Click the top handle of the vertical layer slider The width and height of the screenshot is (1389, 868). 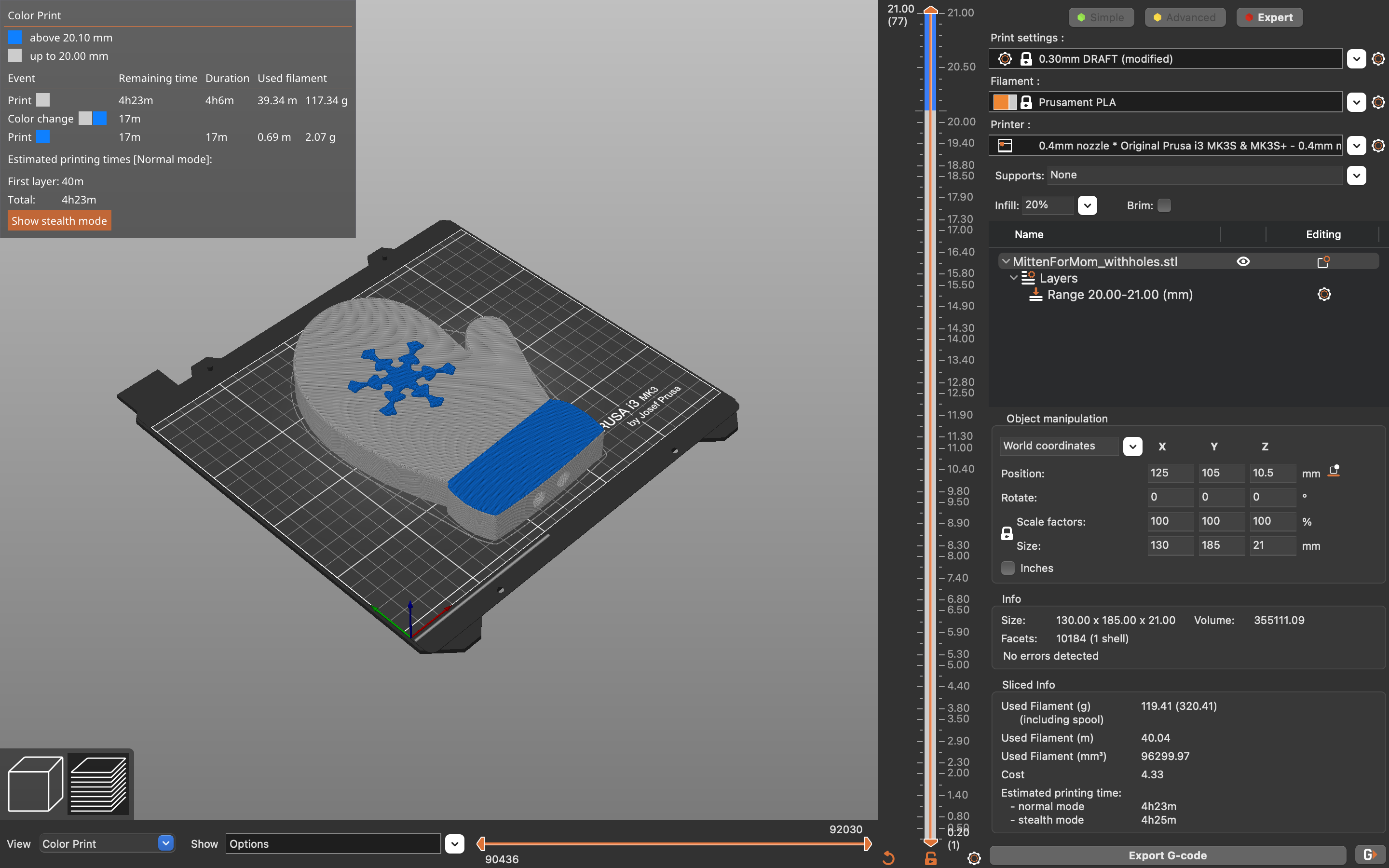(x=930, y=10)
